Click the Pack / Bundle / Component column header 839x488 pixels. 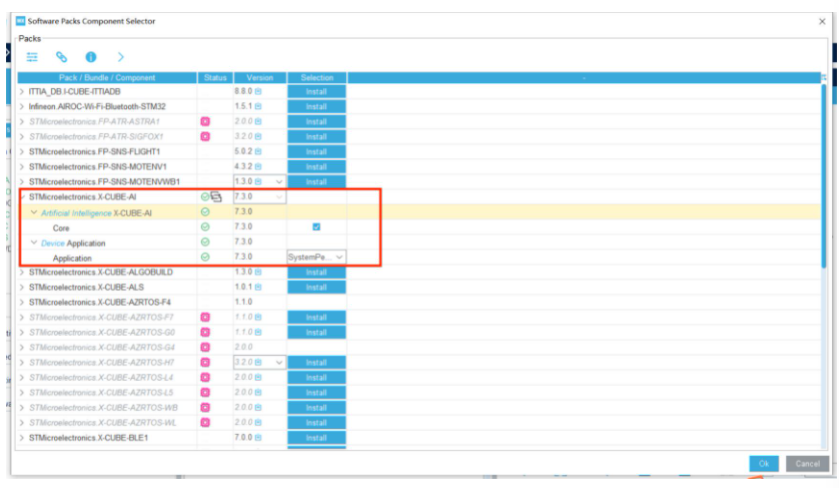click(x=107, y=78)
